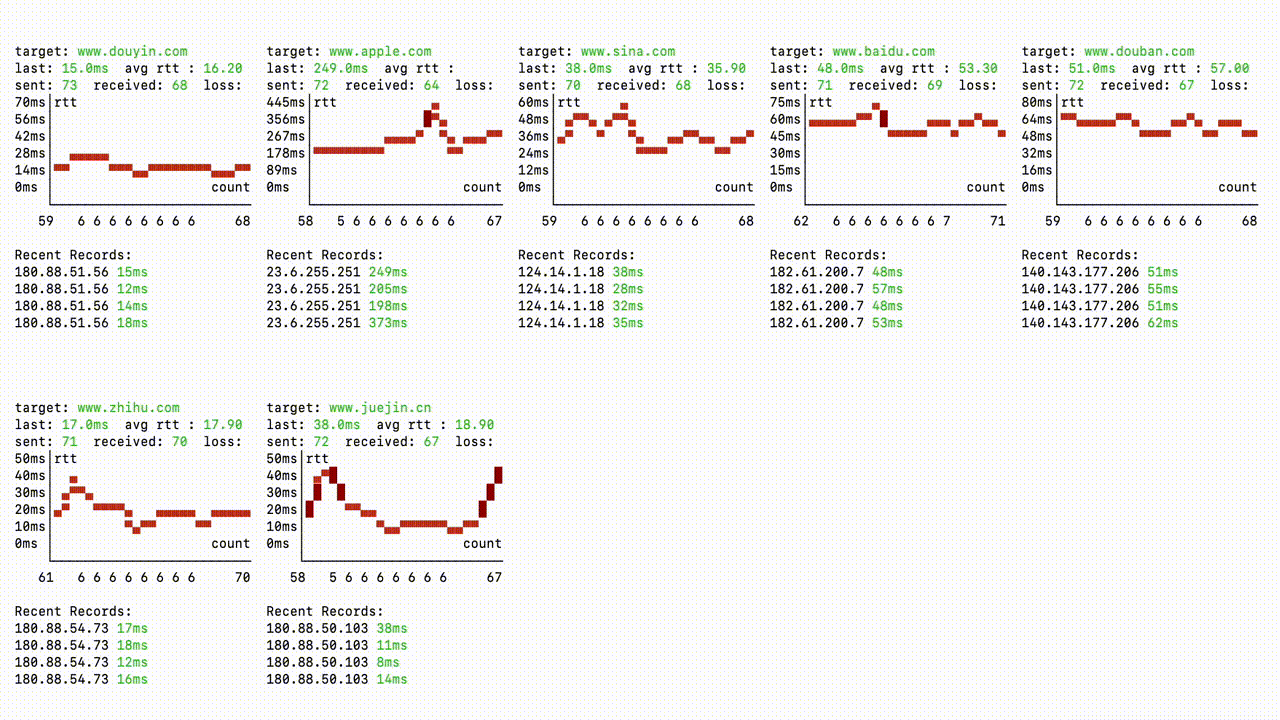Select the avg rtt value 57.00
This screenshot has width=1280, height=720.
1230,68
